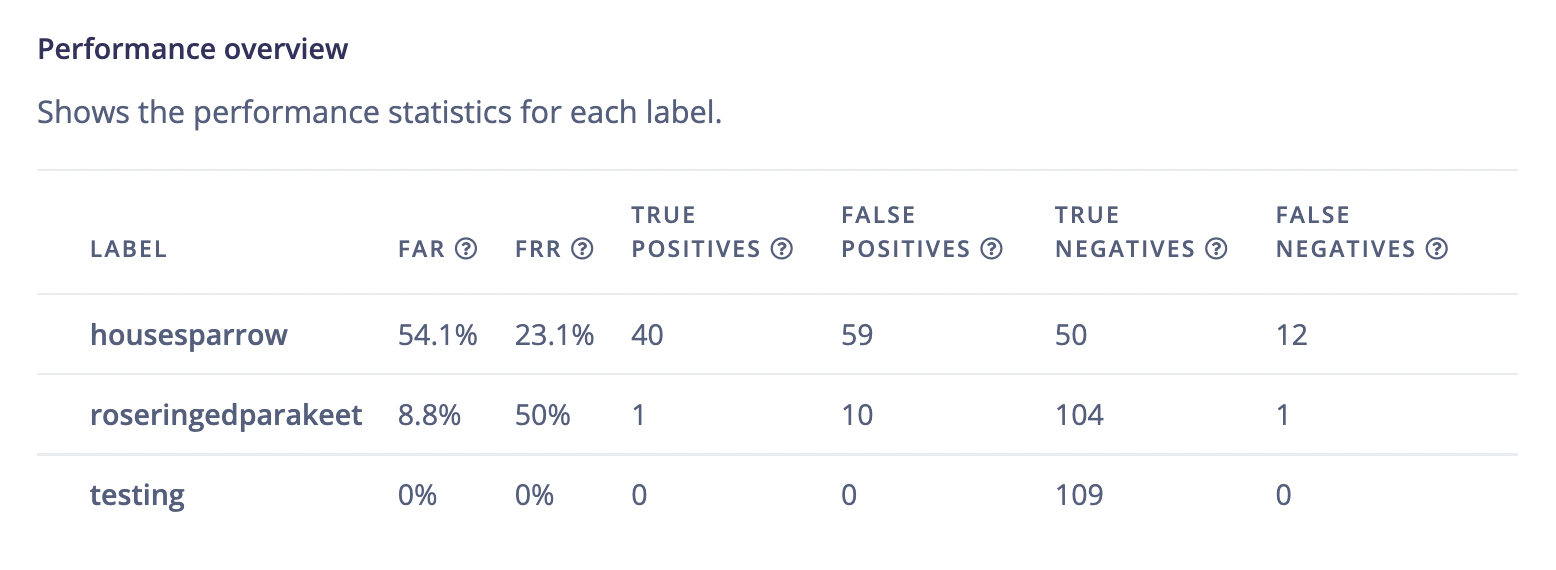Click the testing label row
This screenshot has width=1556, height=570.
click(137, 495)
